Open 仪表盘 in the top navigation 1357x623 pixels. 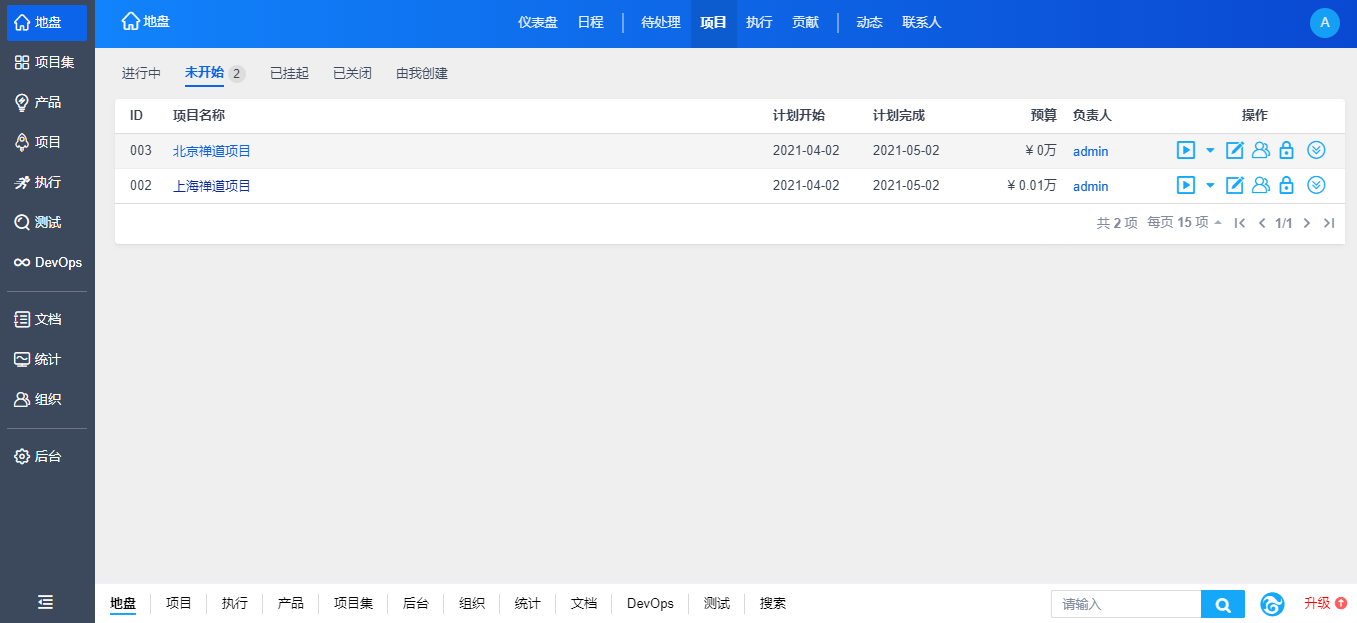(x=538, y=23)
